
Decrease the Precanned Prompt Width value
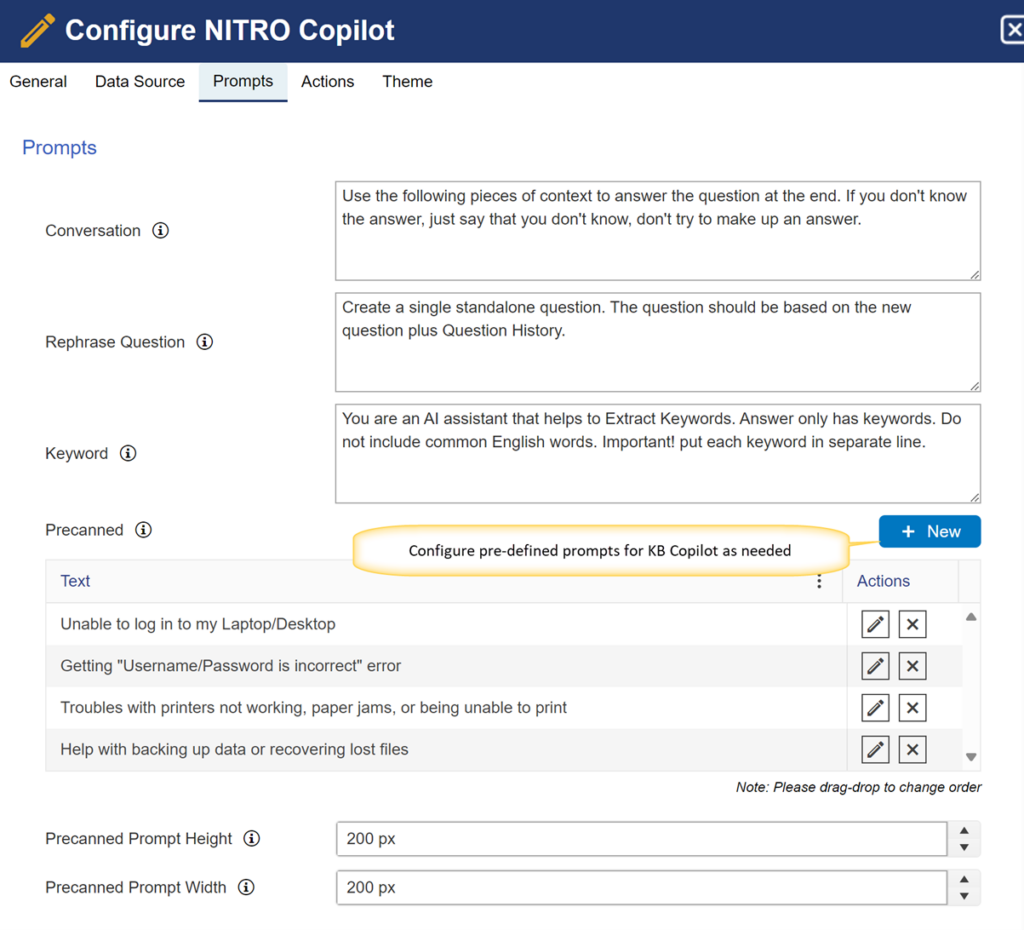[964, 896]
